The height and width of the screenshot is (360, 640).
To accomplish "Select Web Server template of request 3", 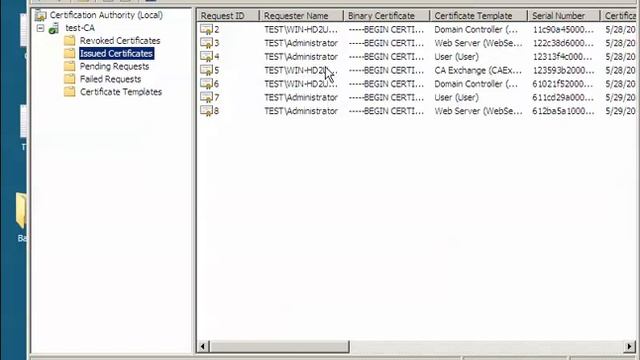I will coord(478,43).
